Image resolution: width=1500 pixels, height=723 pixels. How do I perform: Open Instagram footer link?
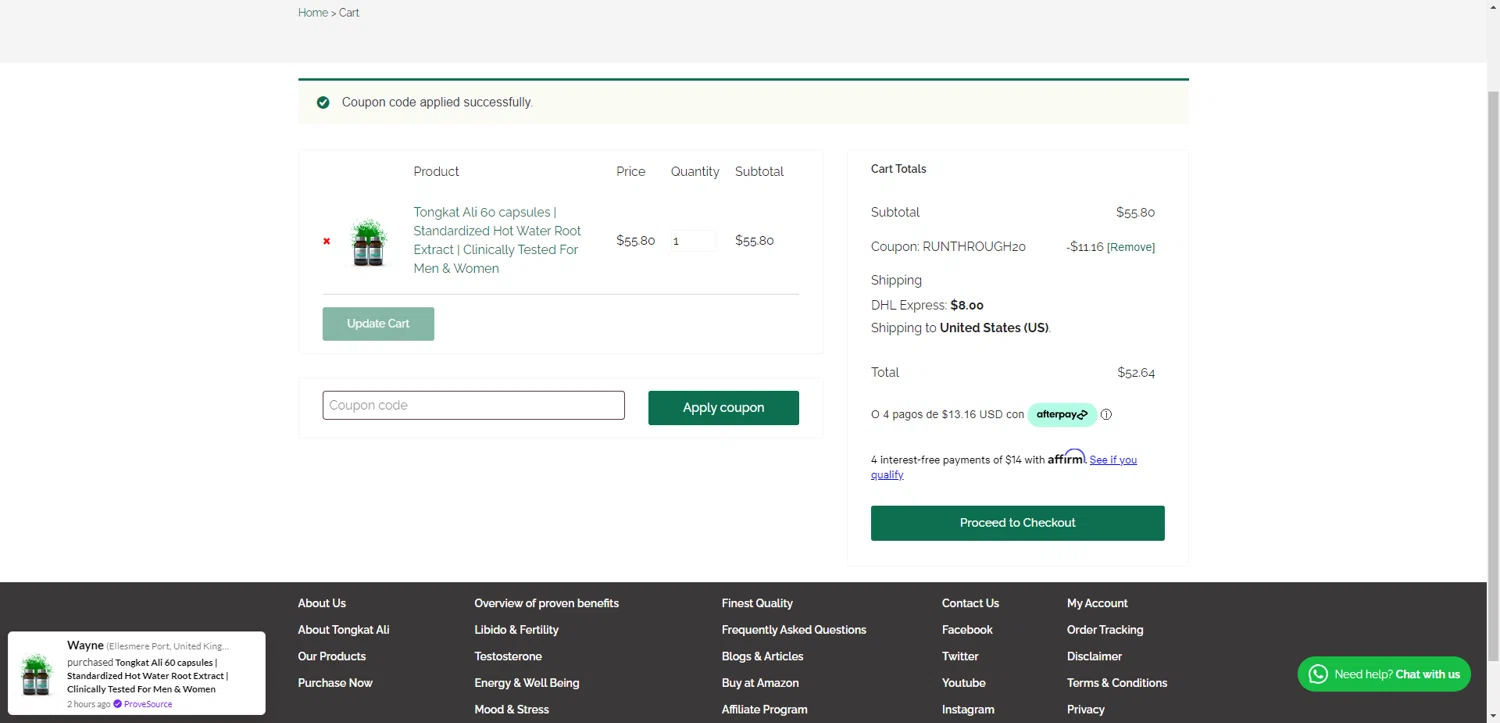click(x=968, y=709)
